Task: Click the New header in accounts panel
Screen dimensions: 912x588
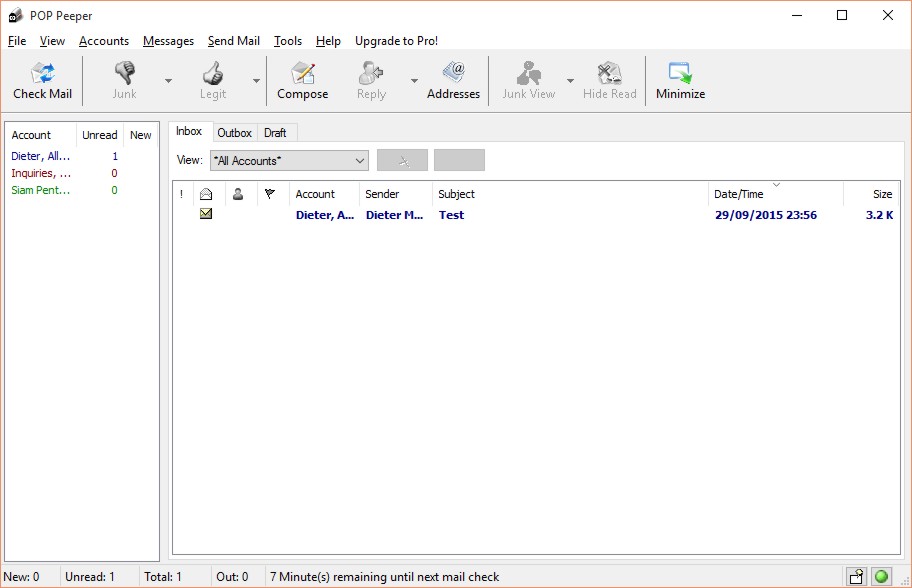Action: coord(141,135)
